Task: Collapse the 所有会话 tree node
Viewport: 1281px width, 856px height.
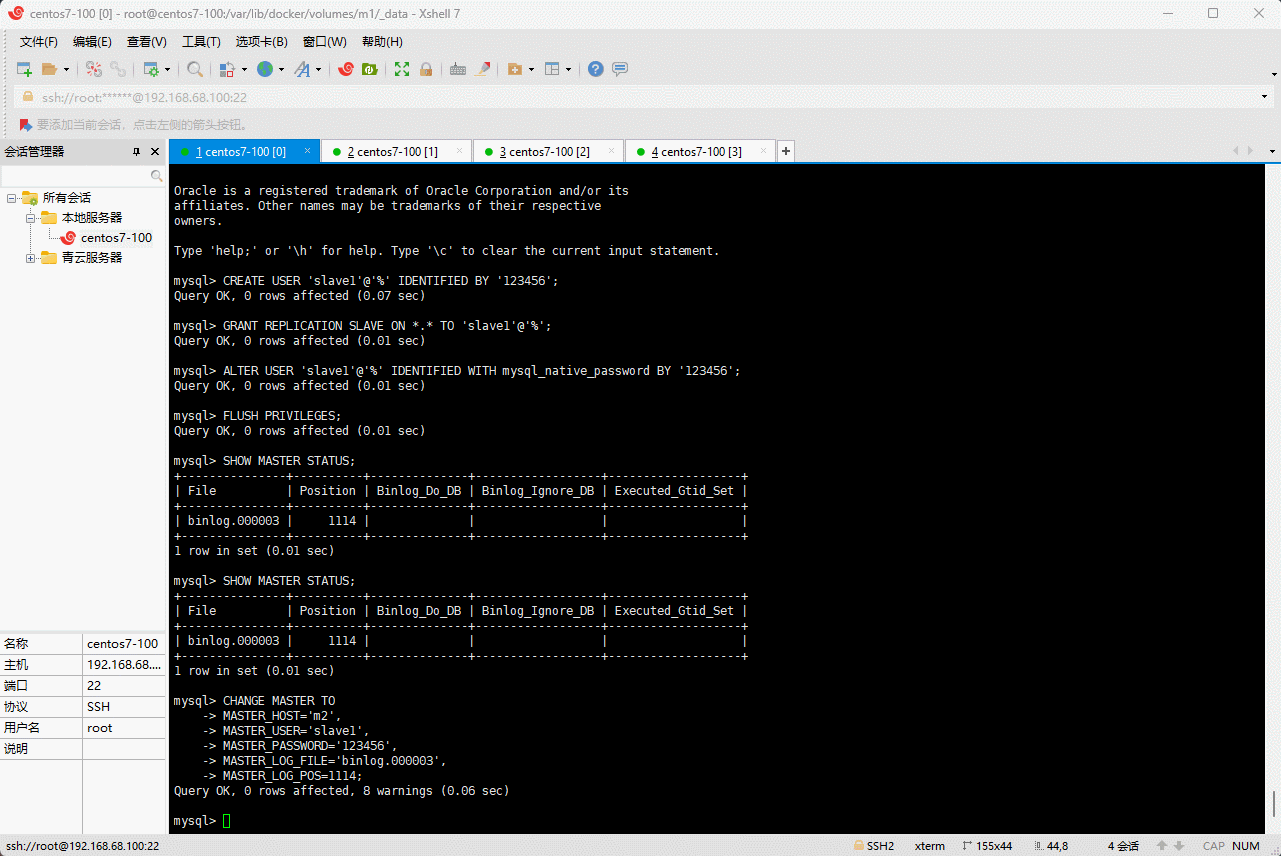Action: pyautogui.click(x=11, y=198)
